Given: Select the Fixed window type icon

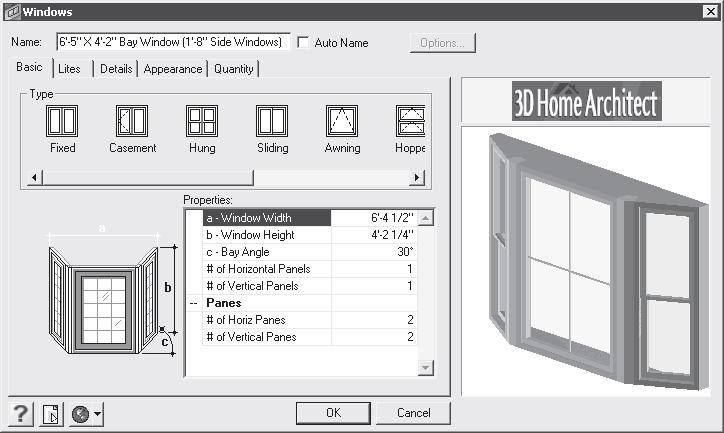Looking at the screenshot, I should [62, 121].
